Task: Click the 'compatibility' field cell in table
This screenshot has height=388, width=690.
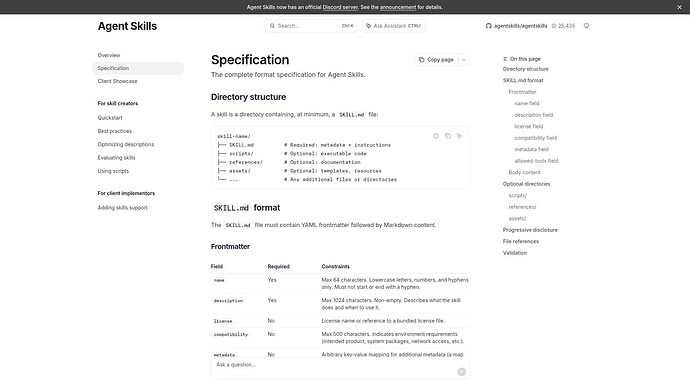Action: pyautogui.click(x=231, y=335)
